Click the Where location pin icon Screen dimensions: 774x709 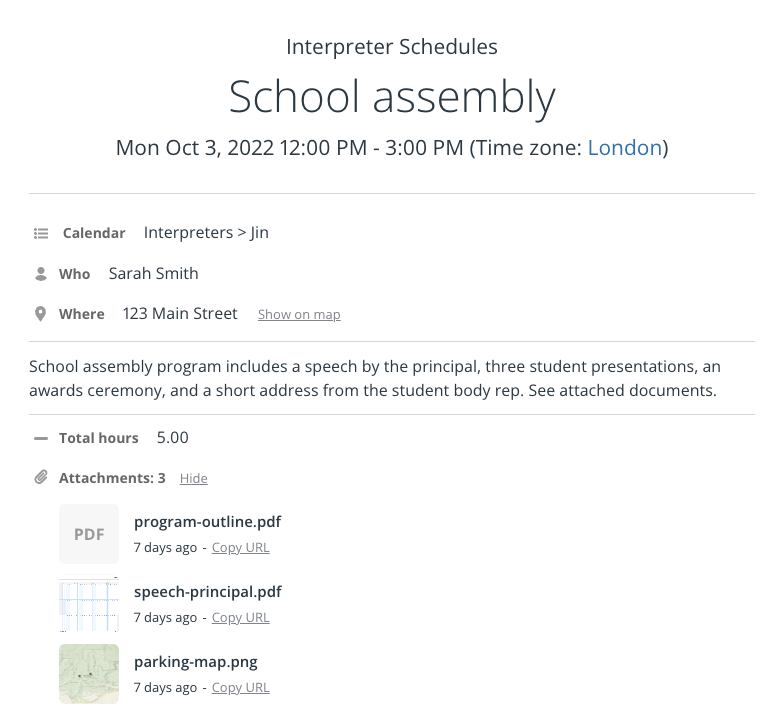click(x=40, y=314)
